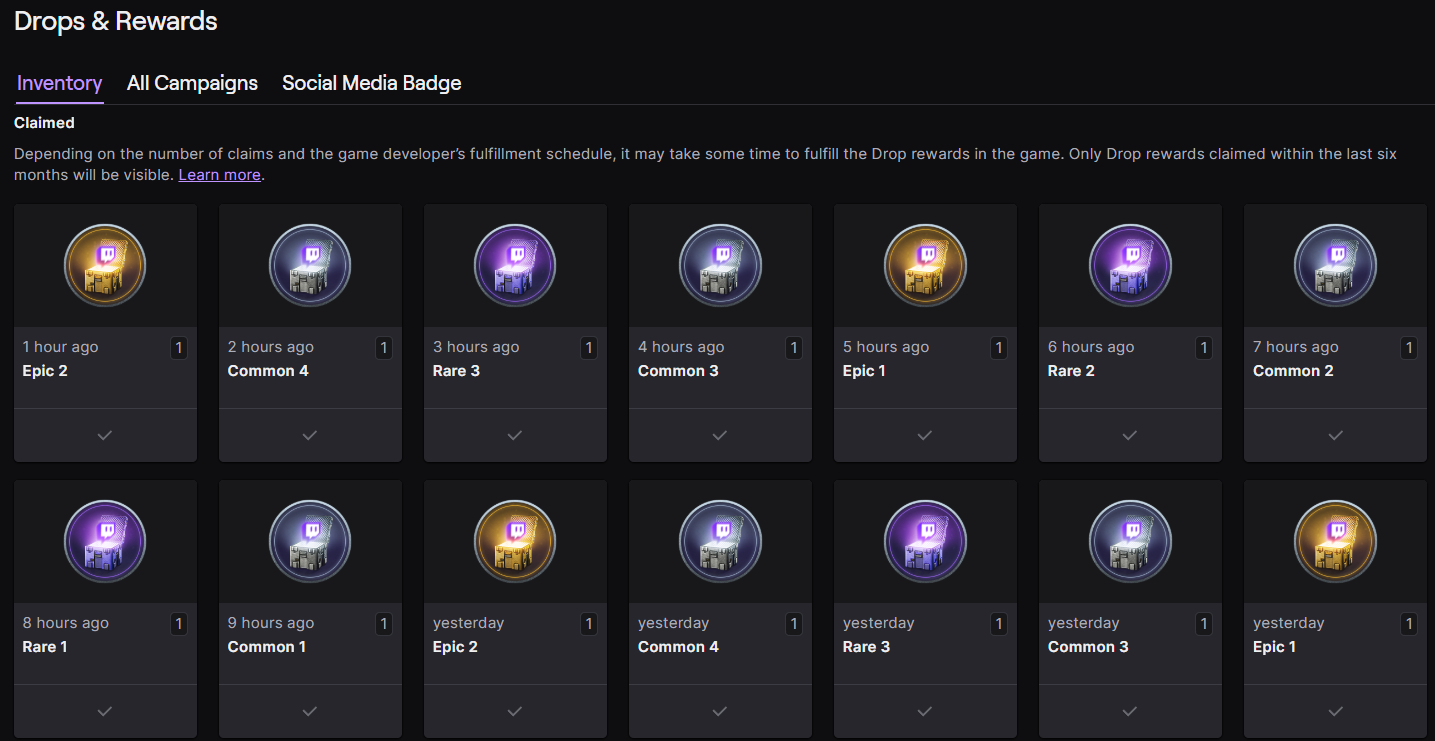Click the checkmark below yesterday's Common 4

pos(720,711)
